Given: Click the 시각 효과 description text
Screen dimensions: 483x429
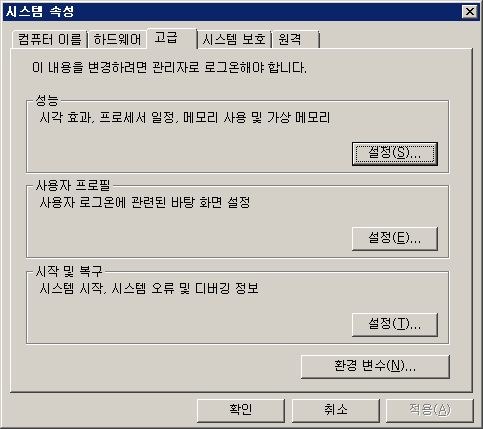Looking at the screenshot, I should coord(185,118).
